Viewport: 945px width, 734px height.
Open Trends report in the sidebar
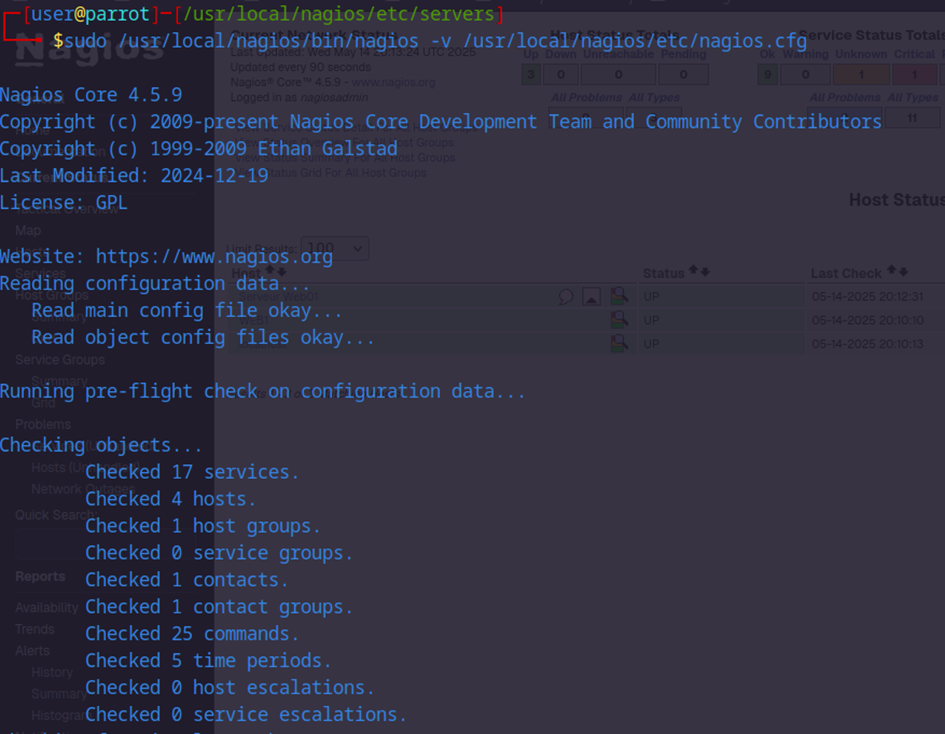pos(35,629)
